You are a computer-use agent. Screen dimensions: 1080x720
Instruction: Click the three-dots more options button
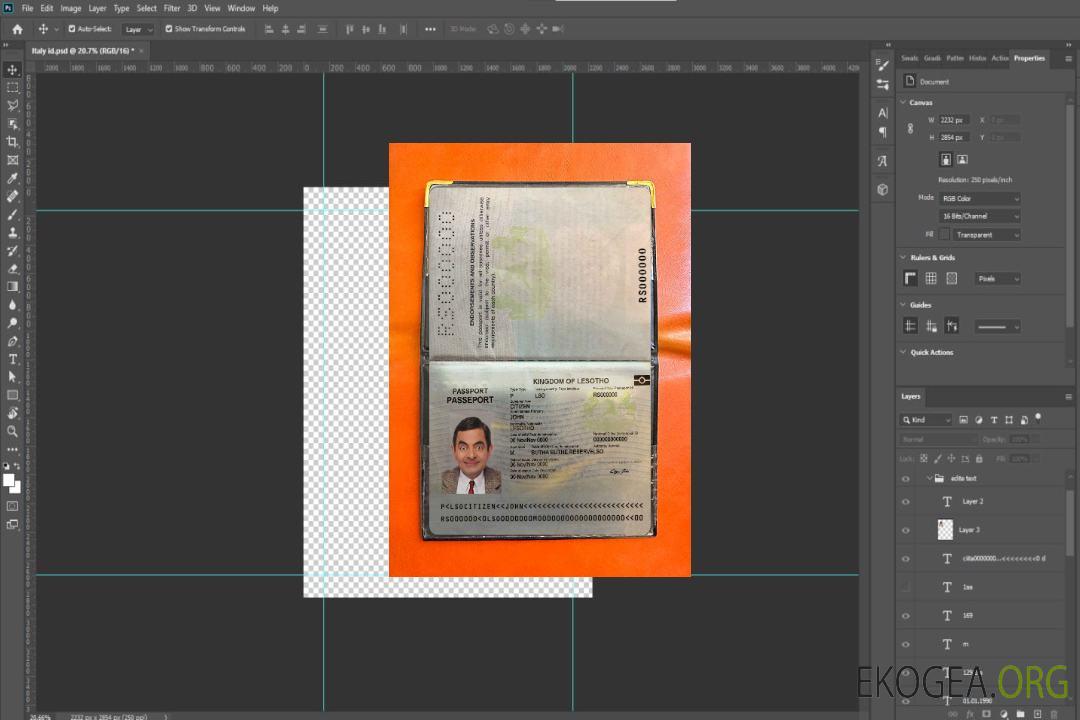coord(430,29)
